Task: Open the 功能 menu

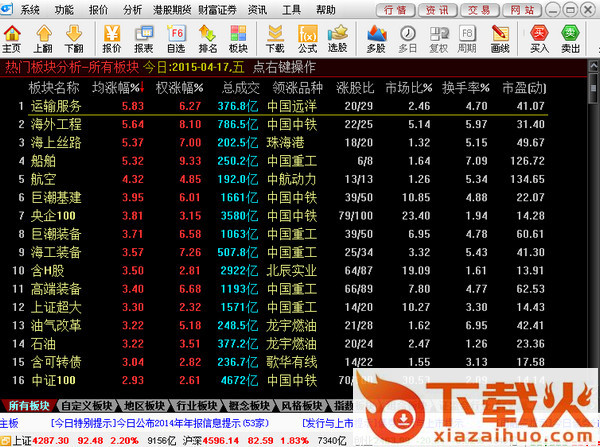Action: click(x=64, y=10)
